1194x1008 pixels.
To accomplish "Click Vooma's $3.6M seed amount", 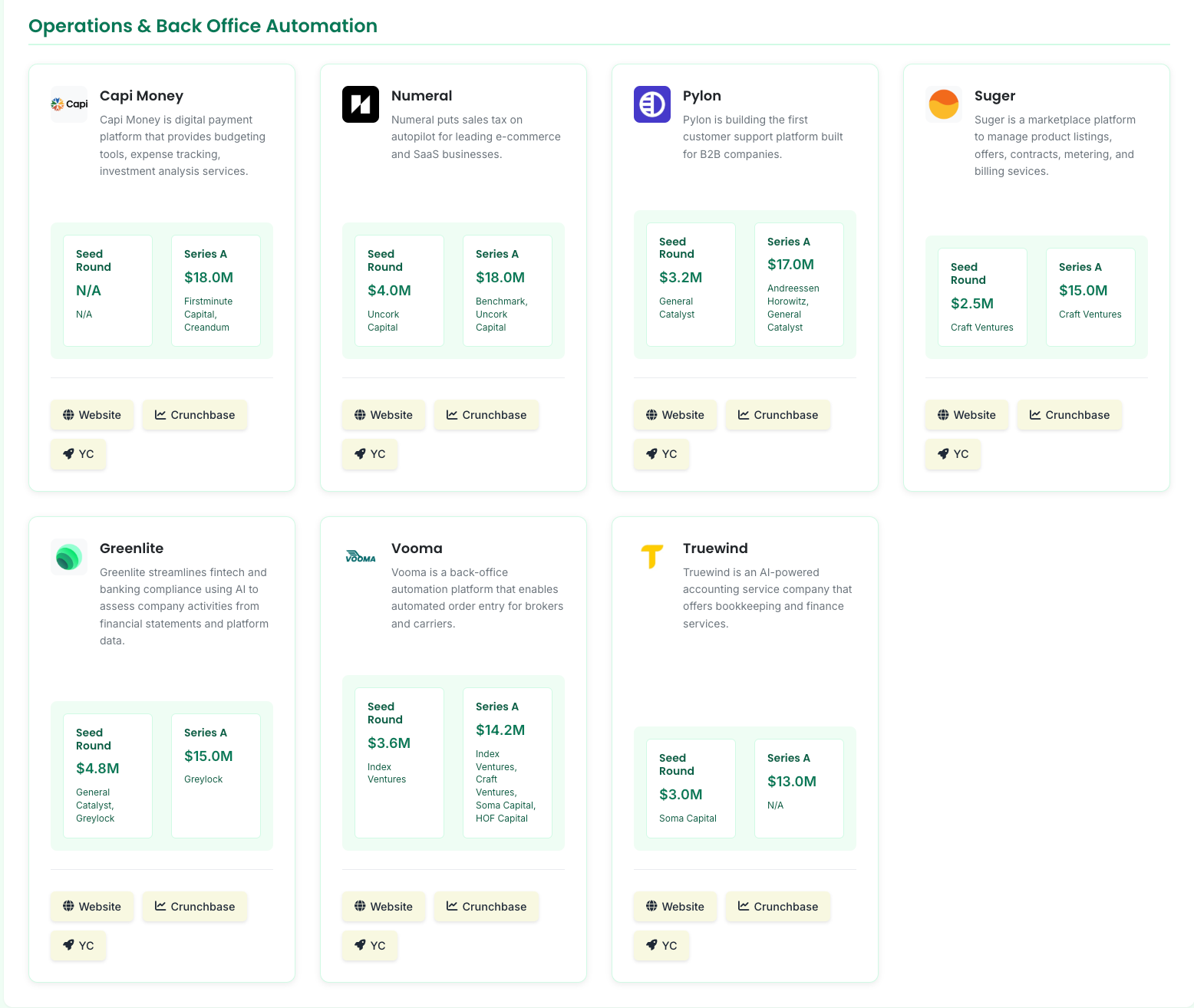I will (x=389, y=743).
